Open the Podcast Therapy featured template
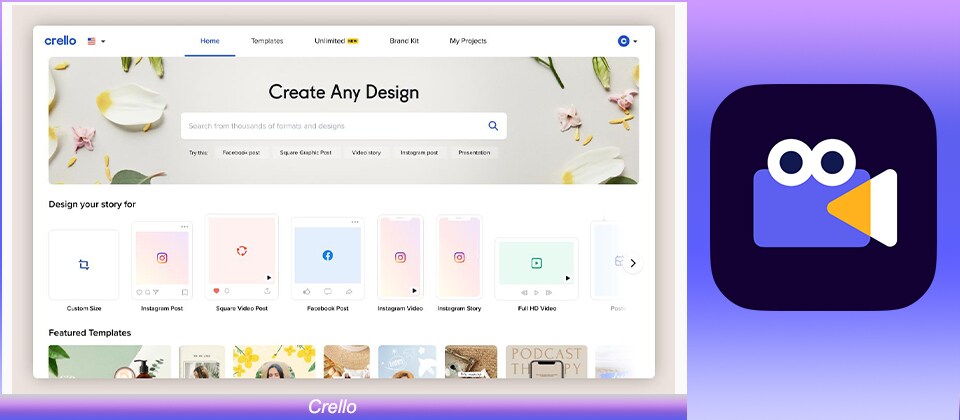The image size is (960, 420). point(546,361)
